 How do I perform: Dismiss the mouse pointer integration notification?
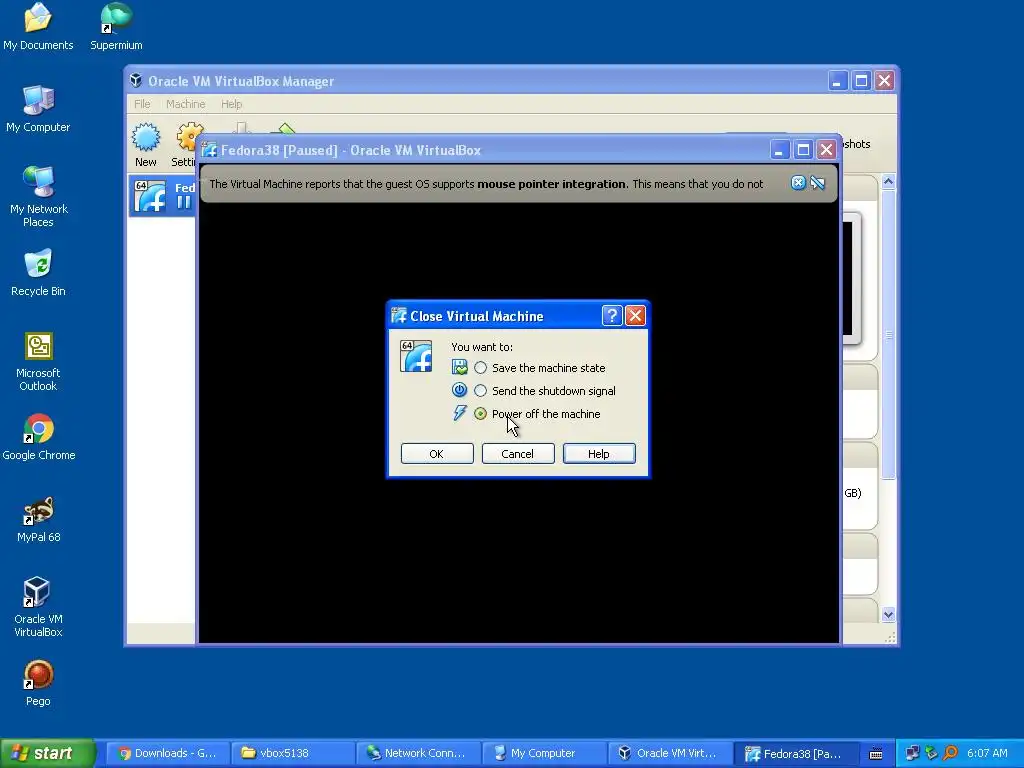pyautogui.click(x=798, y=183)
